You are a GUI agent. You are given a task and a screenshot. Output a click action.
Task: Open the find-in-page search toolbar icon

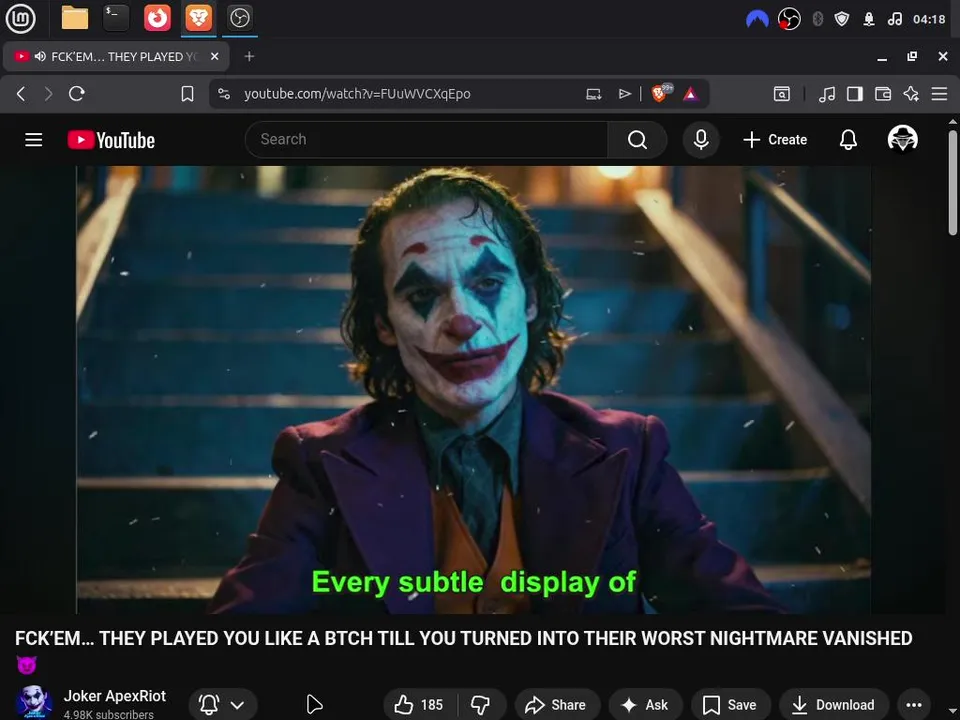pyautogui.click(x=782, y=94)
